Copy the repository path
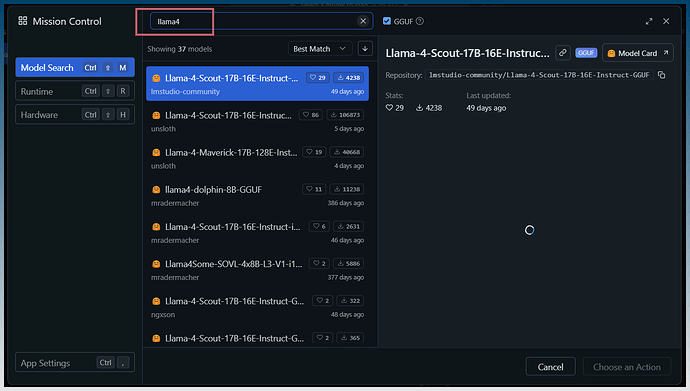The width and height of the screenshot is (690, 391). (x=661, y=75)
